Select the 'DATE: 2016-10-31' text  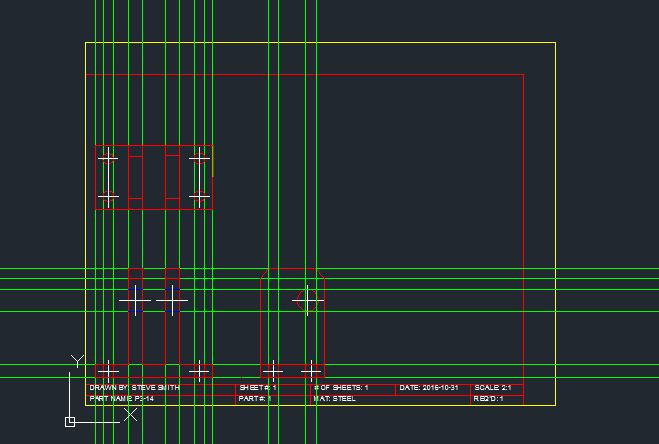point(429,388)
